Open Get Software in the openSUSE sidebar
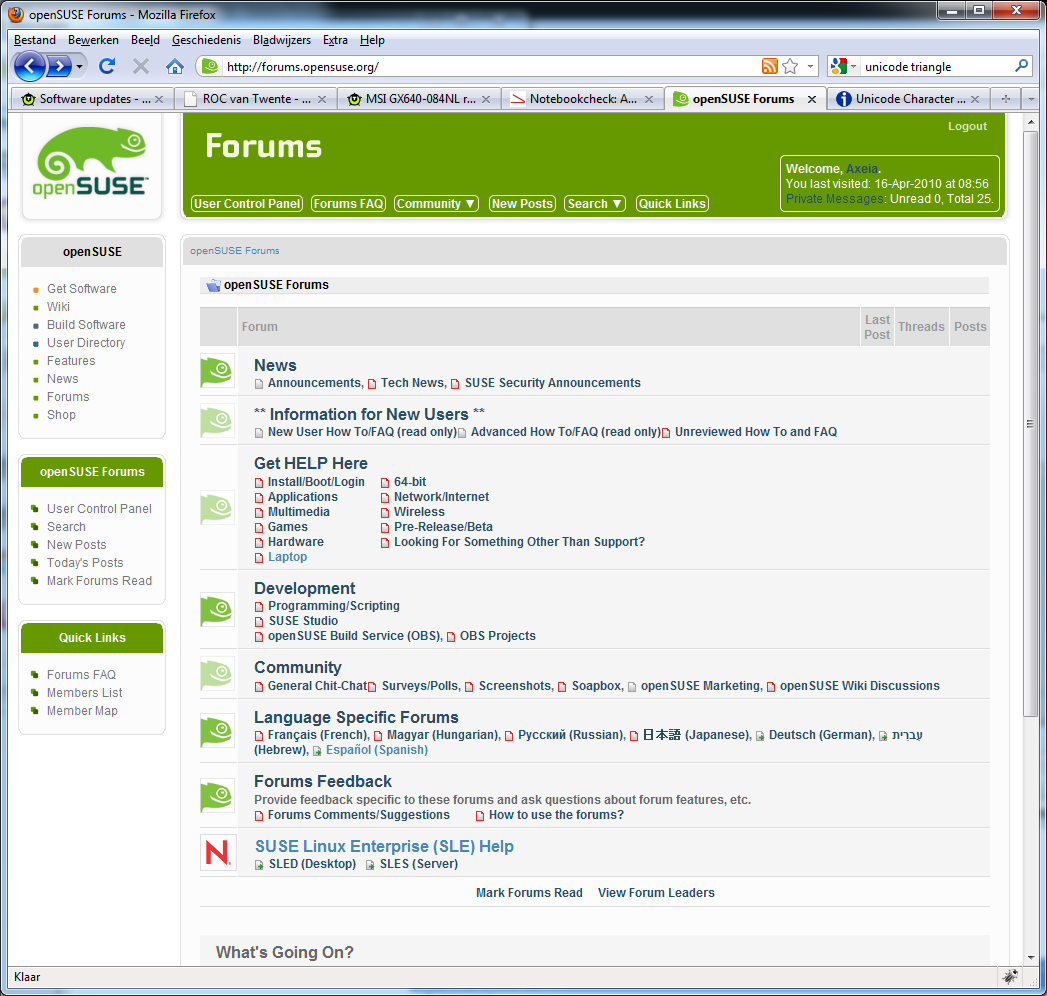The image size is (1047, 996). 81,288
